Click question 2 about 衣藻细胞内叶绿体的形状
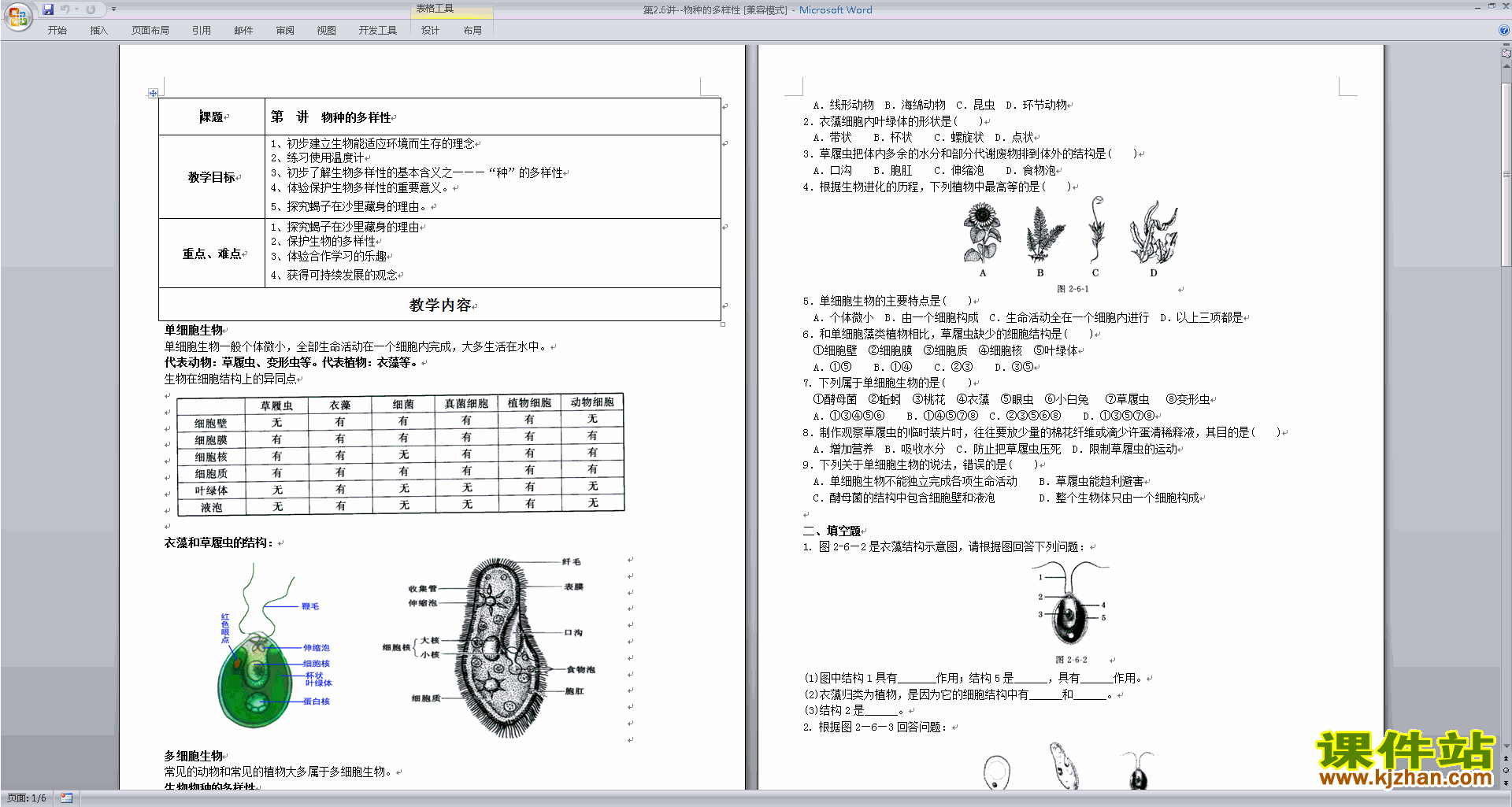The image size is (1512, 807). [893, 121]
